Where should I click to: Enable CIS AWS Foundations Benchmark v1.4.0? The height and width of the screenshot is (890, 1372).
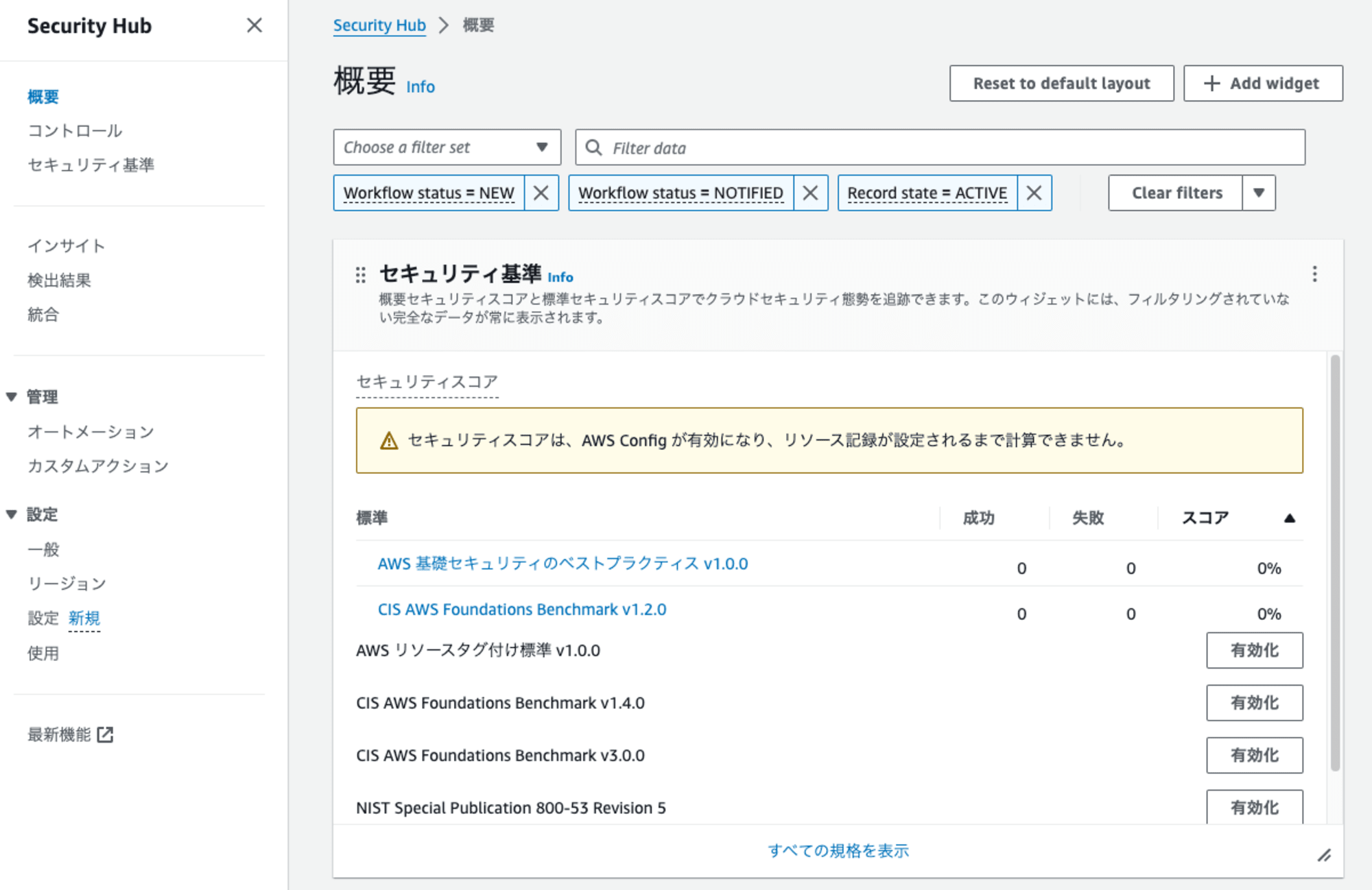[x=1254, y=703]
